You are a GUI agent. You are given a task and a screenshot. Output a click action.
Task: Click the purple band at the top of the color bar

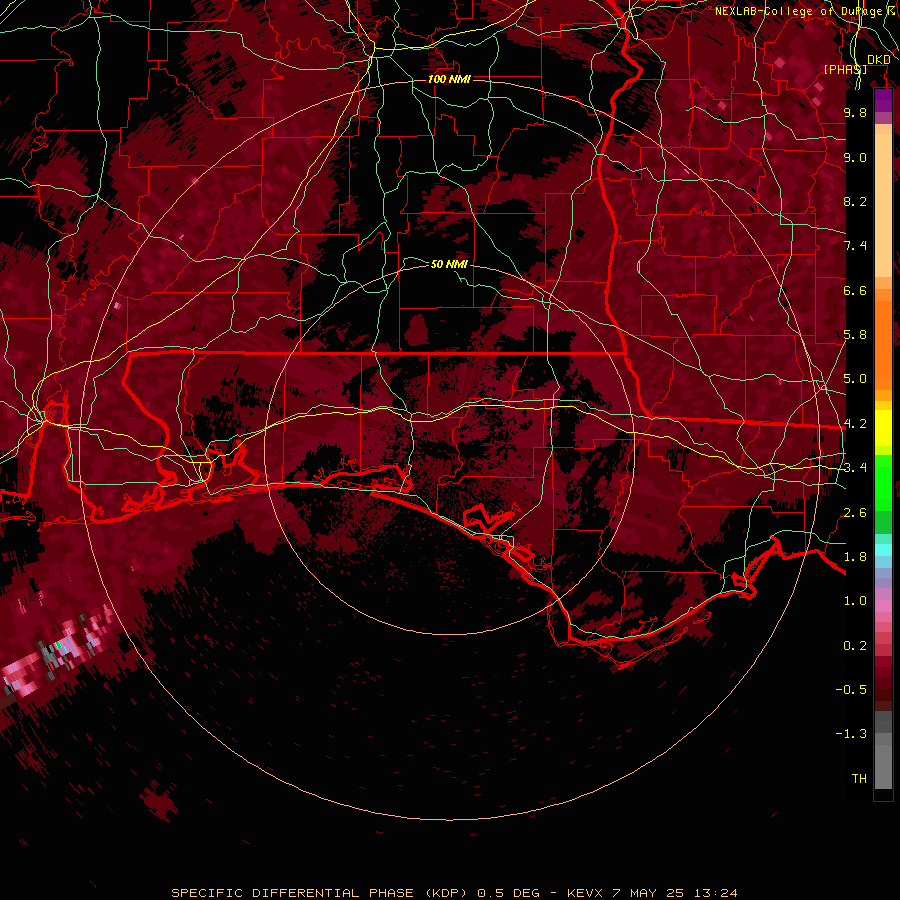point(883,100)
